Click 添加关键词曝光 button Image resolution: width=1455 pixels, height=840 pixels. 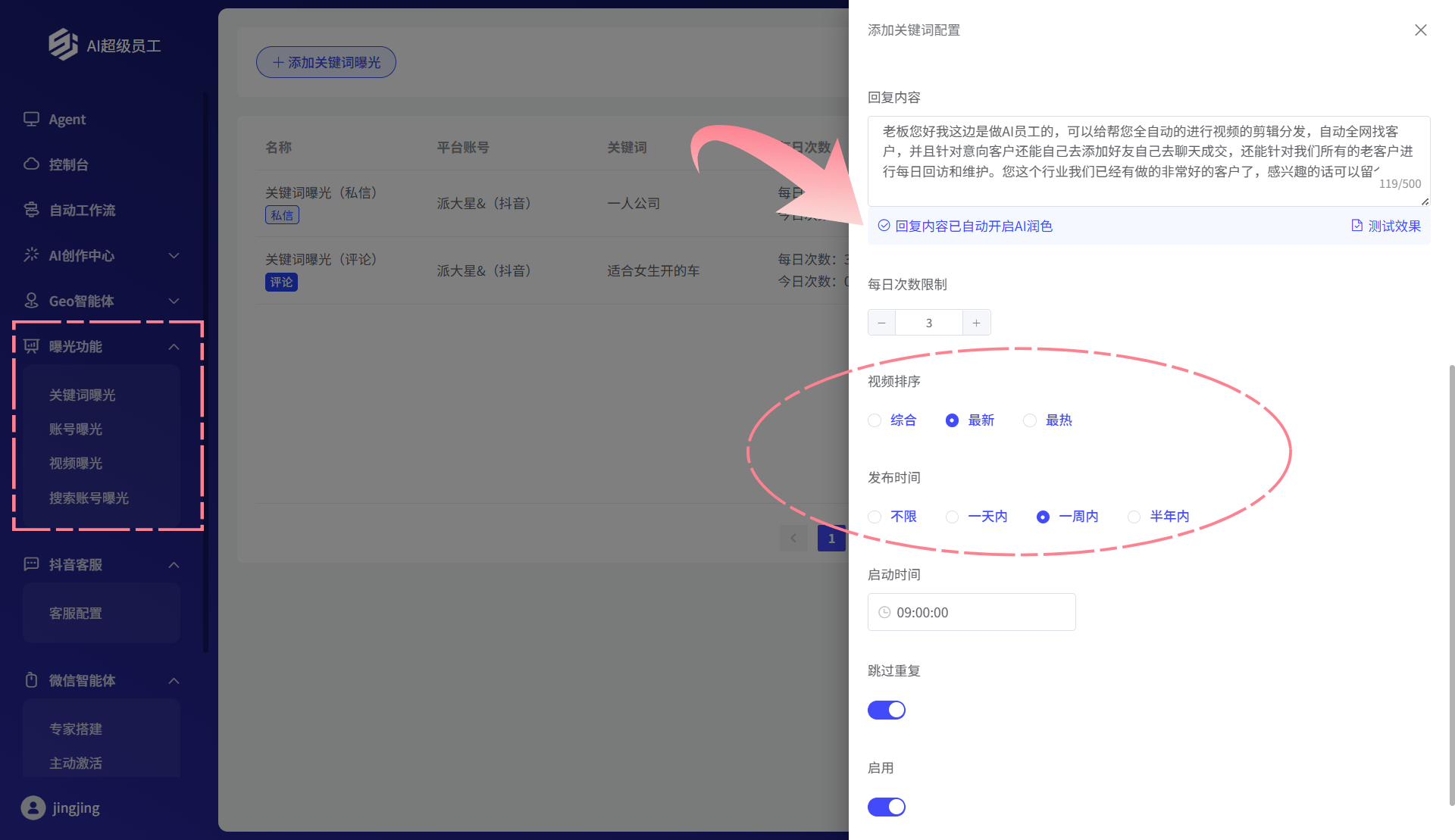326,62
